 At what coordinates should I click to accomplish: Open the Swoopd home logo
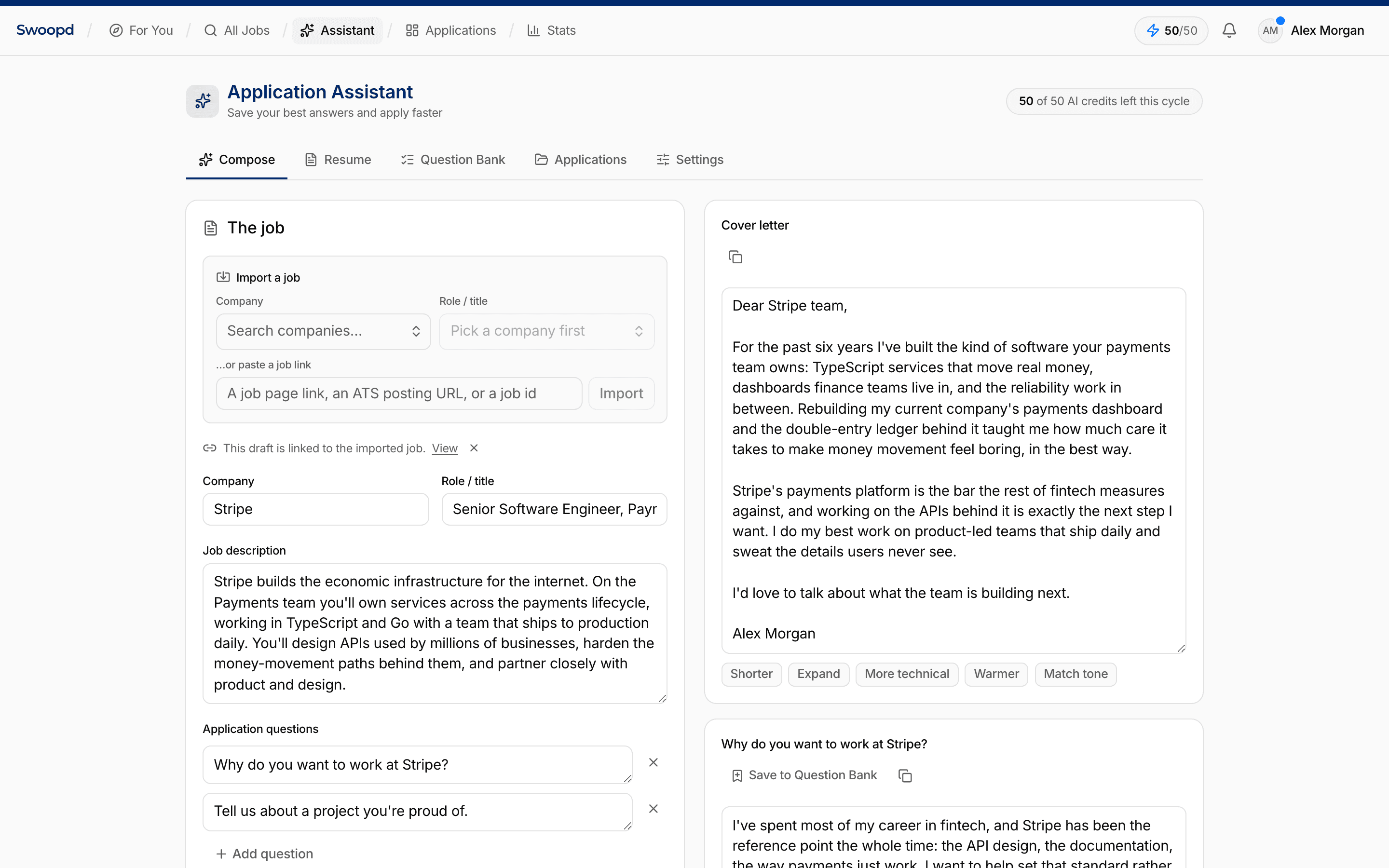[45, 30]
